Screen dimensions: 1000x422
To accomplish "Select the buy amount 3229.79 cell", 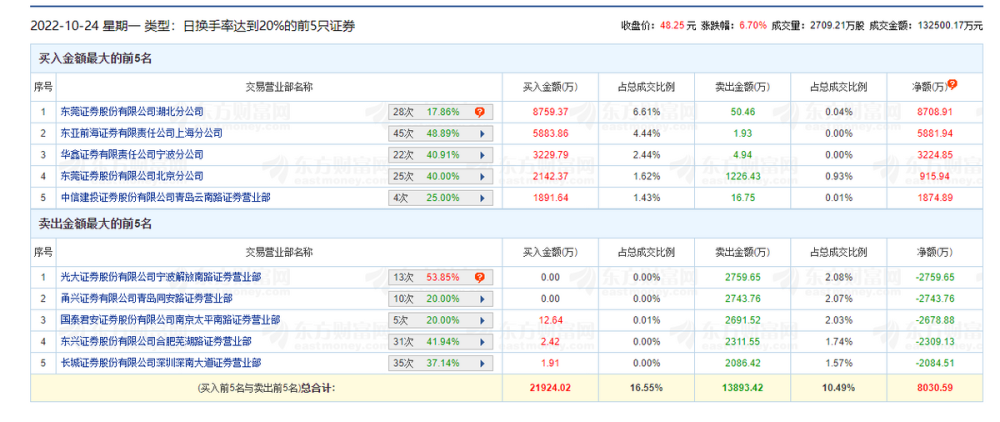I will pyautogui.click(x=550, y=155).
